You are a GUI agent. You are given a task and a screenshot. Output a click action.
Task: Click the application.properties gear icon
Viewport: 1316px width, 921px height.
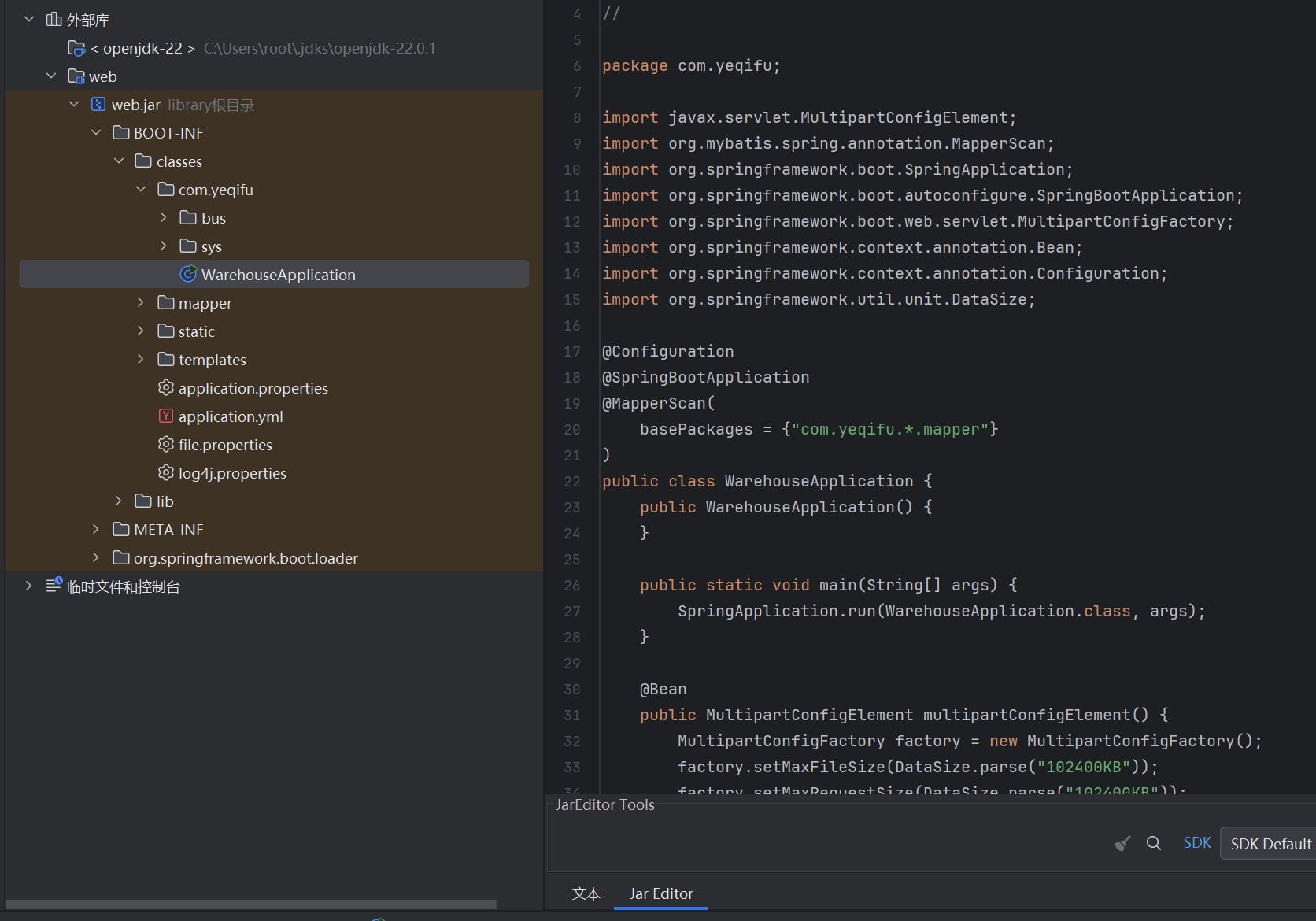click(x=166, y=387)
